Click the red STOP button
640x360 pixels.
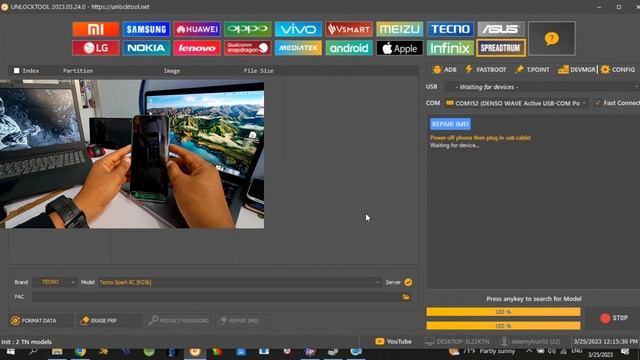pos(614,318)
